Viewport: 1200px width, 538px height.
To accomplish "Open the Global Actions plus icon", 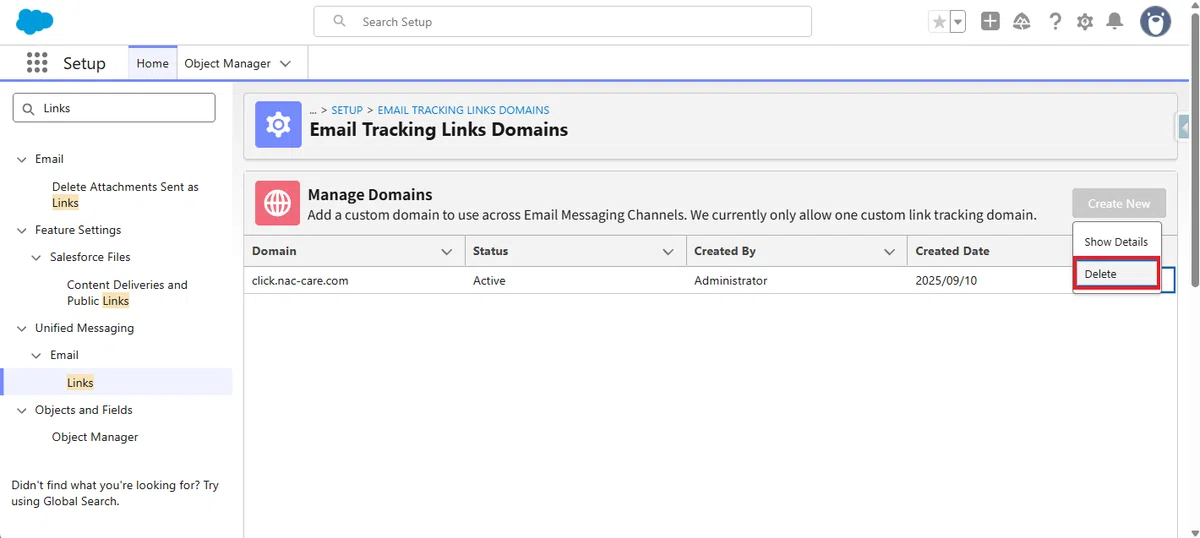I will pos(990,21).
